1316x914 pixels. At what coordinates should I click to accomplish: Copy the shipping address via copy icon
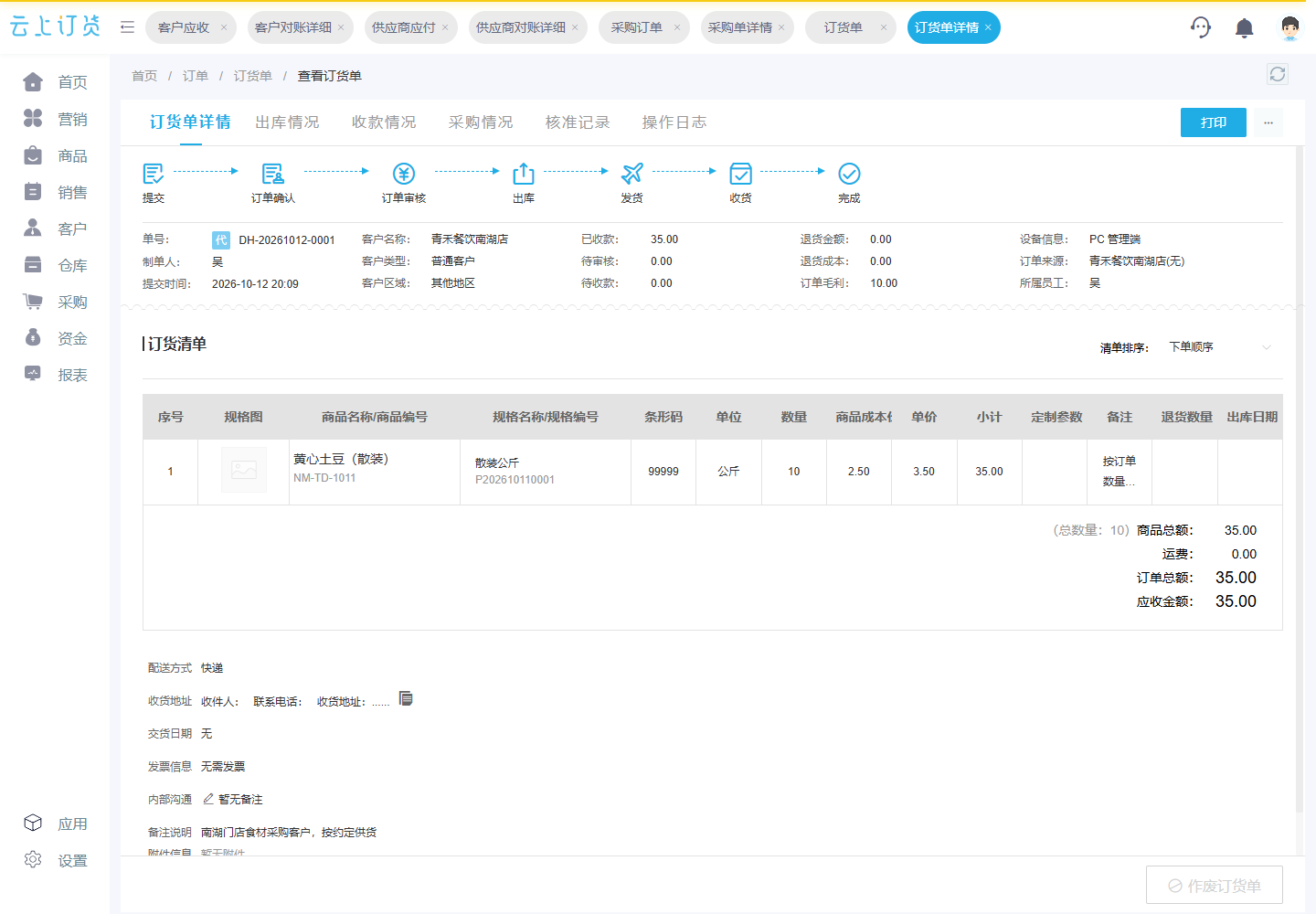tap(406, 699)
